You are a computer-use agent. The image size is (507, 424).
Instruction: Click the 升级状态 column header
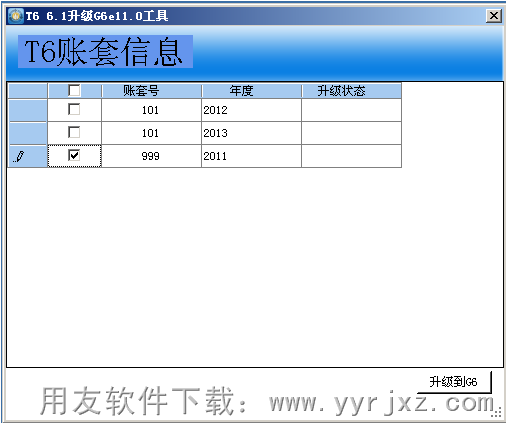click(352, 91)
